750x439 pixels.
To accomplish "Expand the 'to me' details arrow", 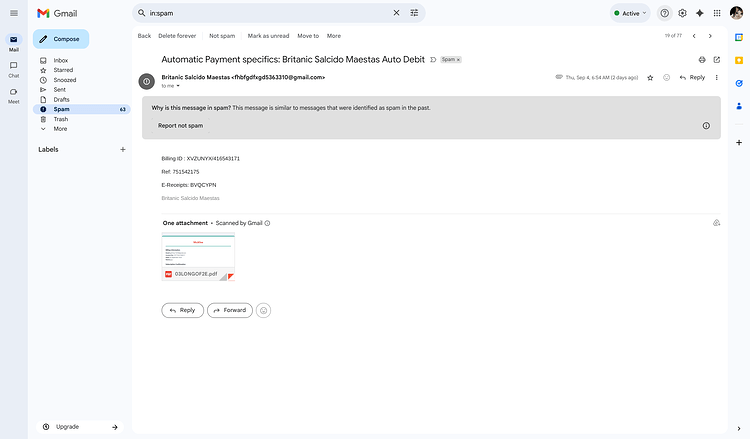I will point(178,86).
